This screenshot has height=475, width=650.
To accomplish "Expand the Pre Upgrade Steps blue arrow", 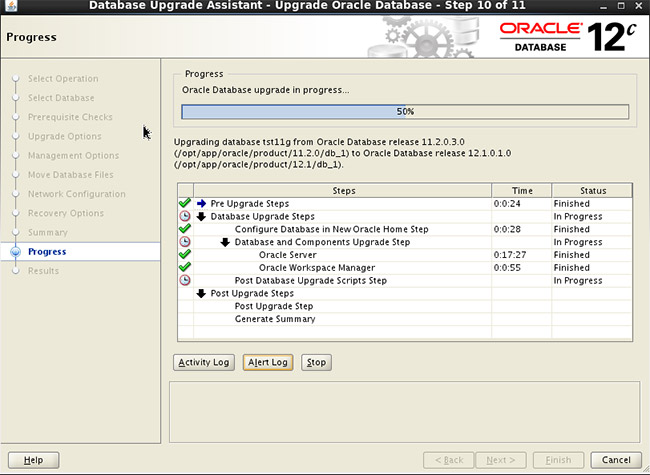I will click(x=201, y=204).
